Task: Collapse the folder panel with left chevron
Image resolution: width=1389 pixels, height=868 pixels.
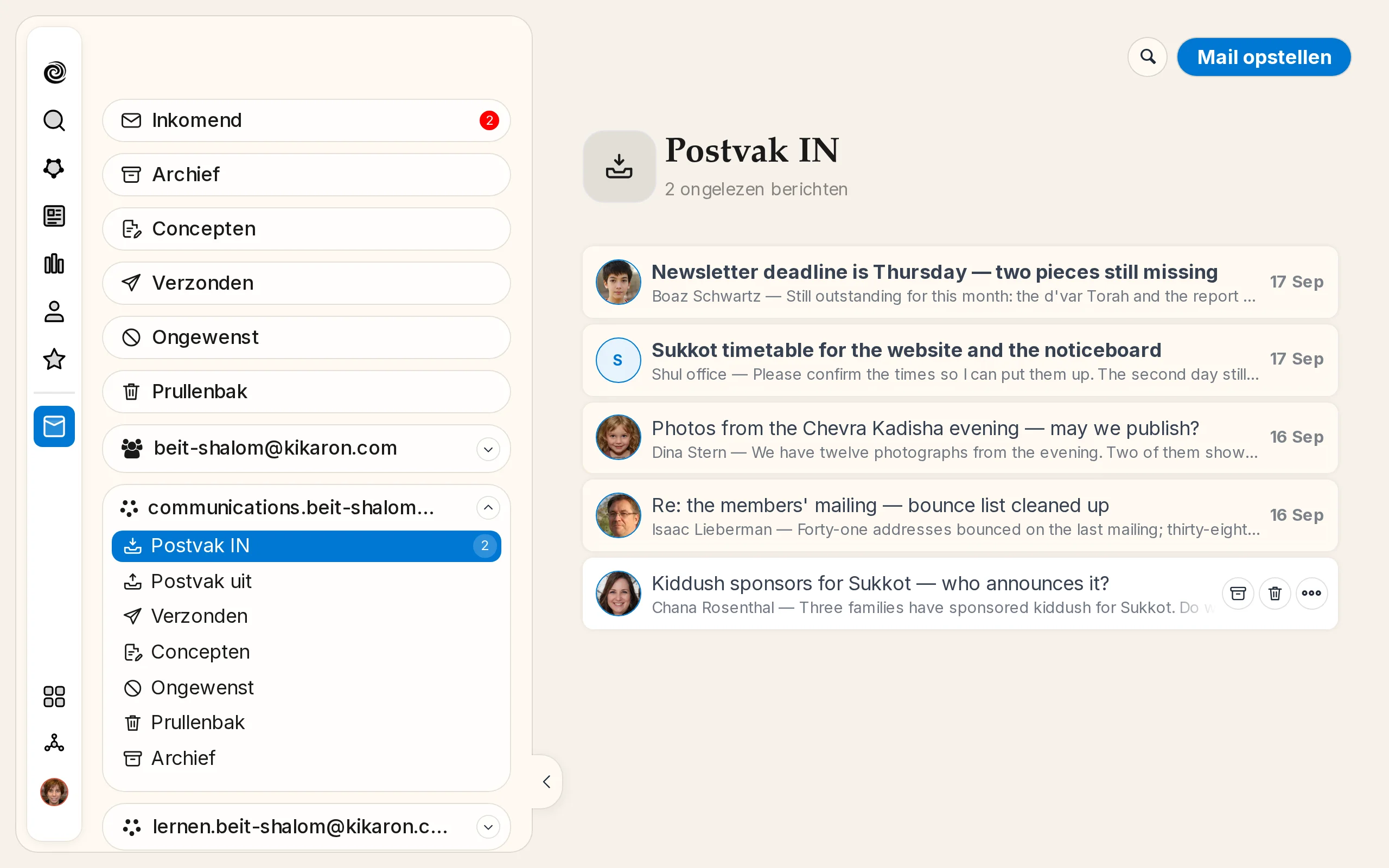Action: [x=546, y=781]
